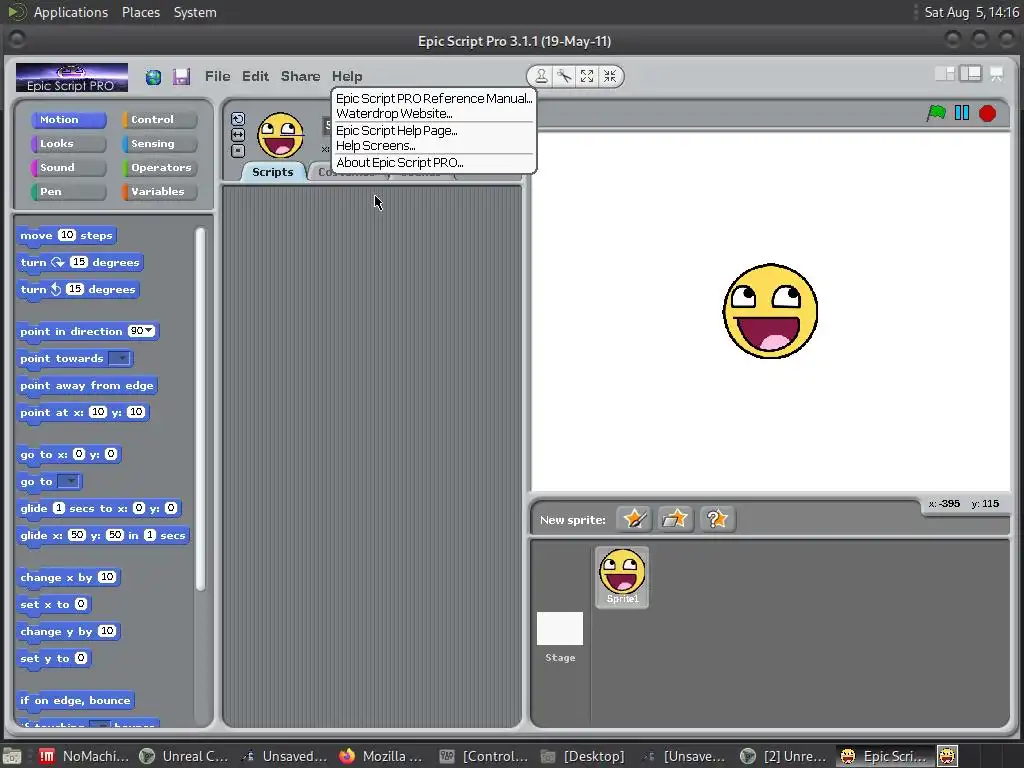Image resolution: width=1024 pixels, height=768 pixels.
Task: Select the stamp duplicate tool
Action: [x=541, y=76]
